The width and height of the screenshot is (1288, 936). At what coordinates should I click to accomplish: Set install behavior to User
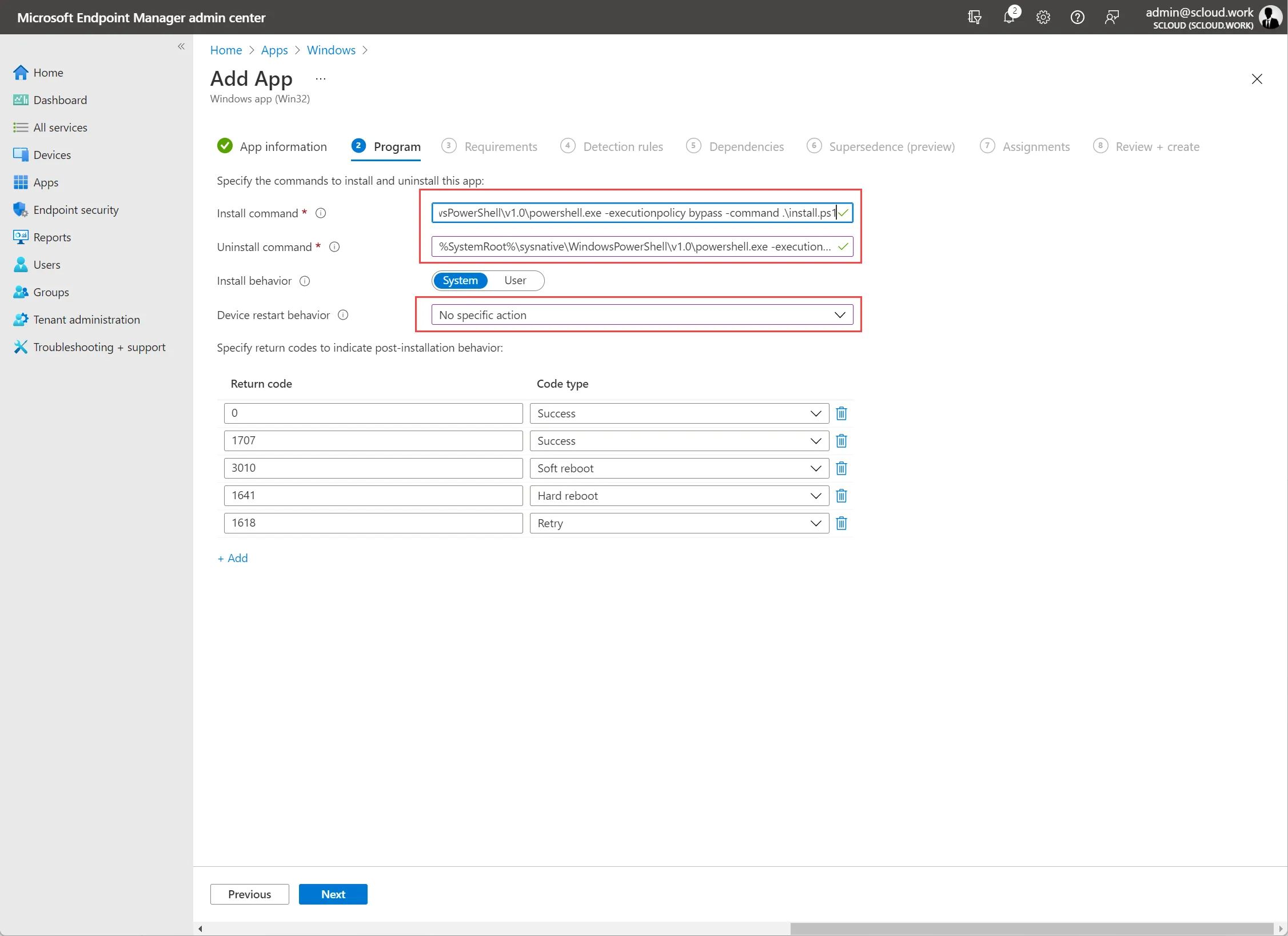click(515, 281)
